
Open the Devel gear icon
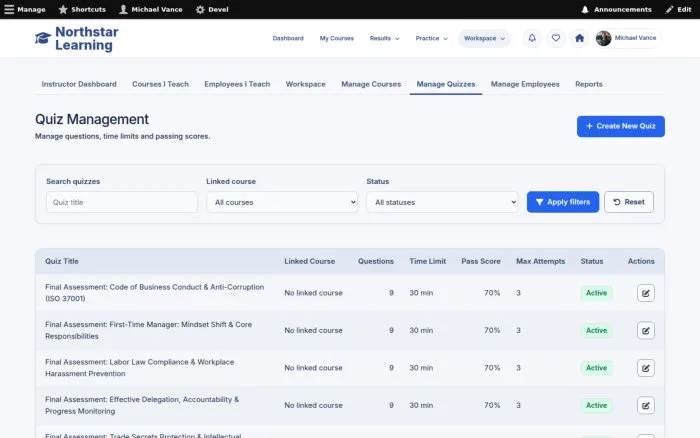tap(200, 9)
